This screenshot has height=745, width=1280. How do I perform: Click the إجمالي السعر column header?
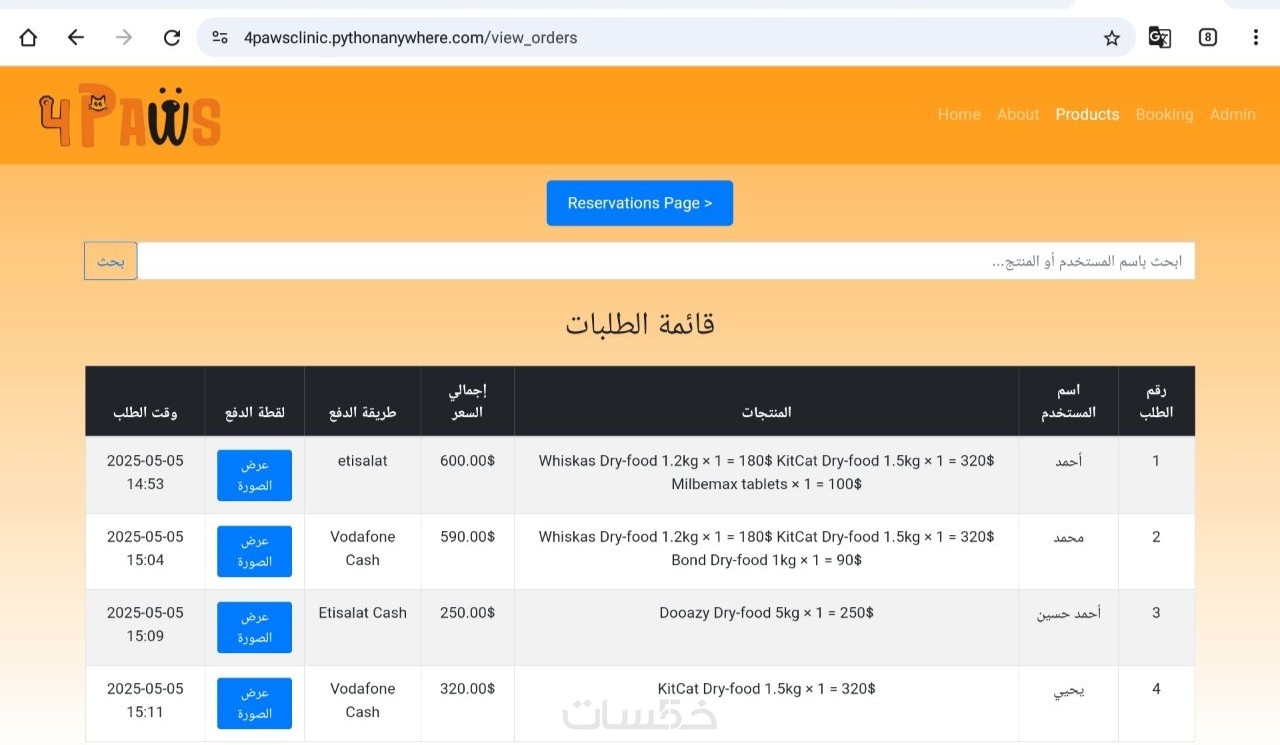(x=467, y=401)
